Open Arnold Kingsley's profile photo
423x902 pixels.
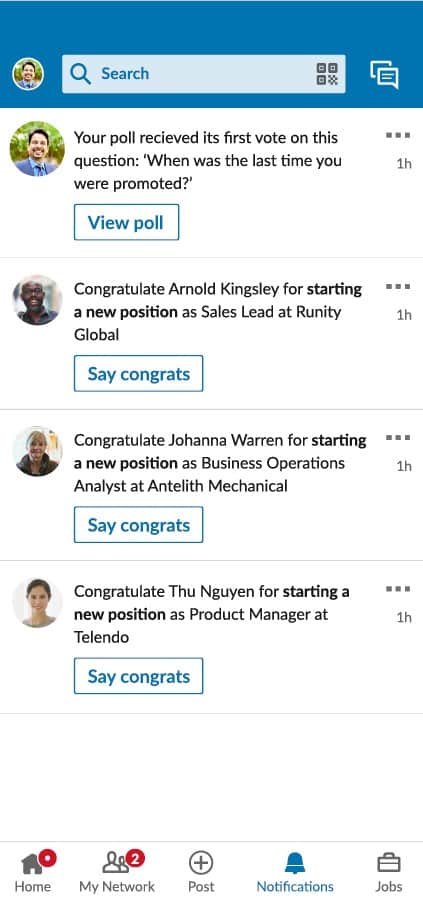coord(37,300)
